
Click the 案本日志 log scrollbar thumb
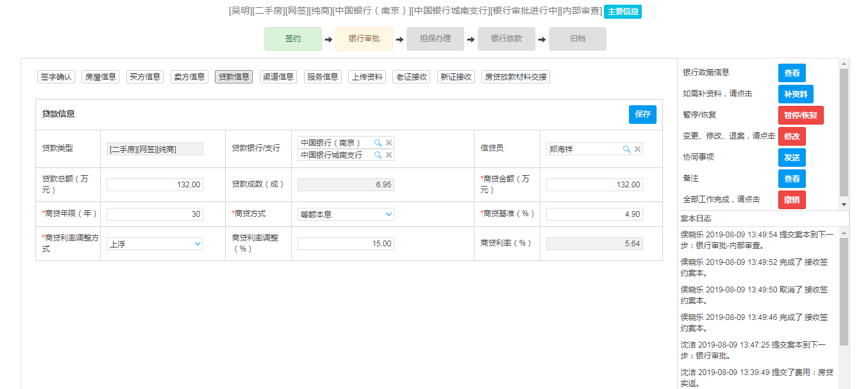point(843,292)
